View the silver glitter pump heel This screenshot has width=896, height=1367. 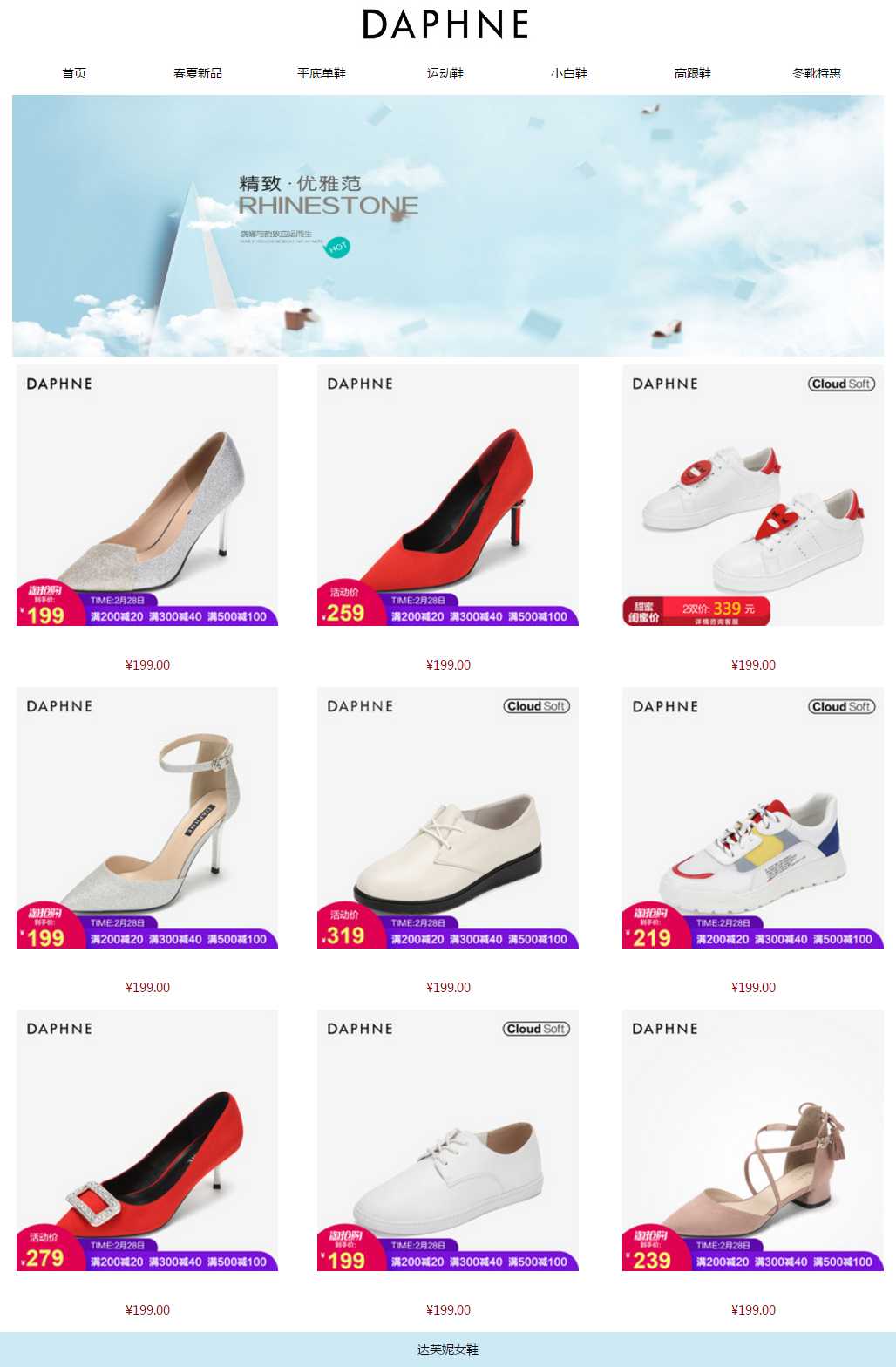(147, 495)
